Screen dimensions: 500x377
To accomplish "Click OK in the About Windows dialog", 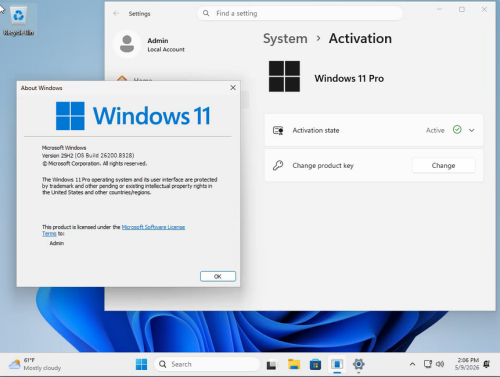I will [x=218, y=276].
